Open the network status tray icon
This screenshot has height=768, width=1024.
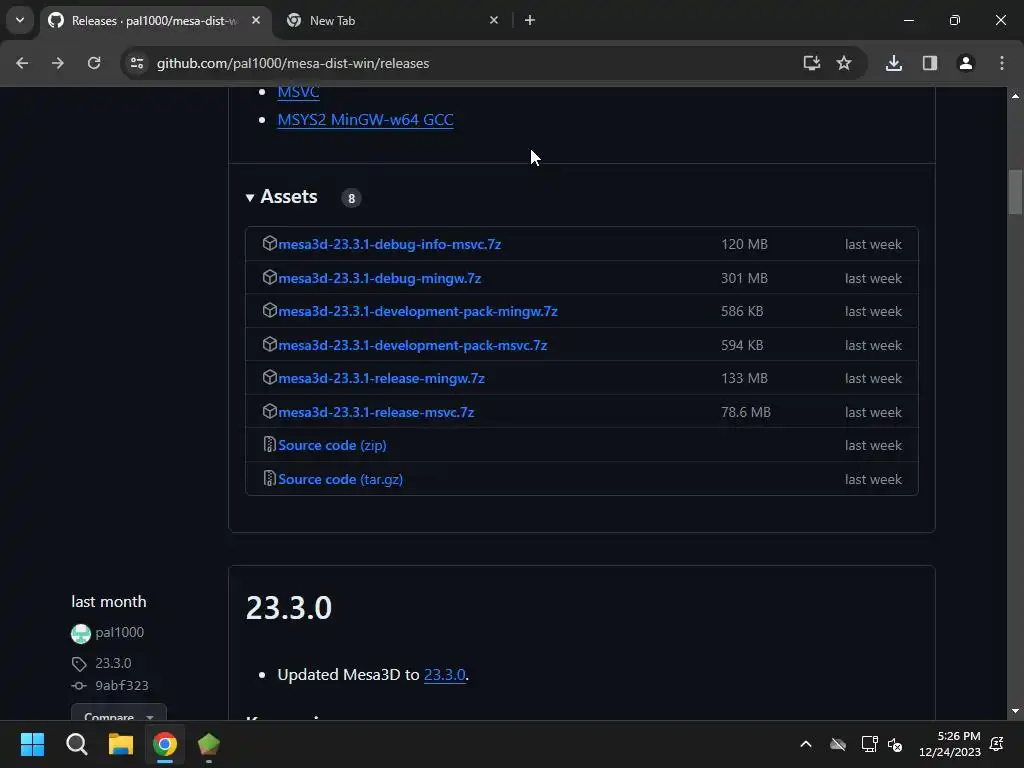coord(869,744)
